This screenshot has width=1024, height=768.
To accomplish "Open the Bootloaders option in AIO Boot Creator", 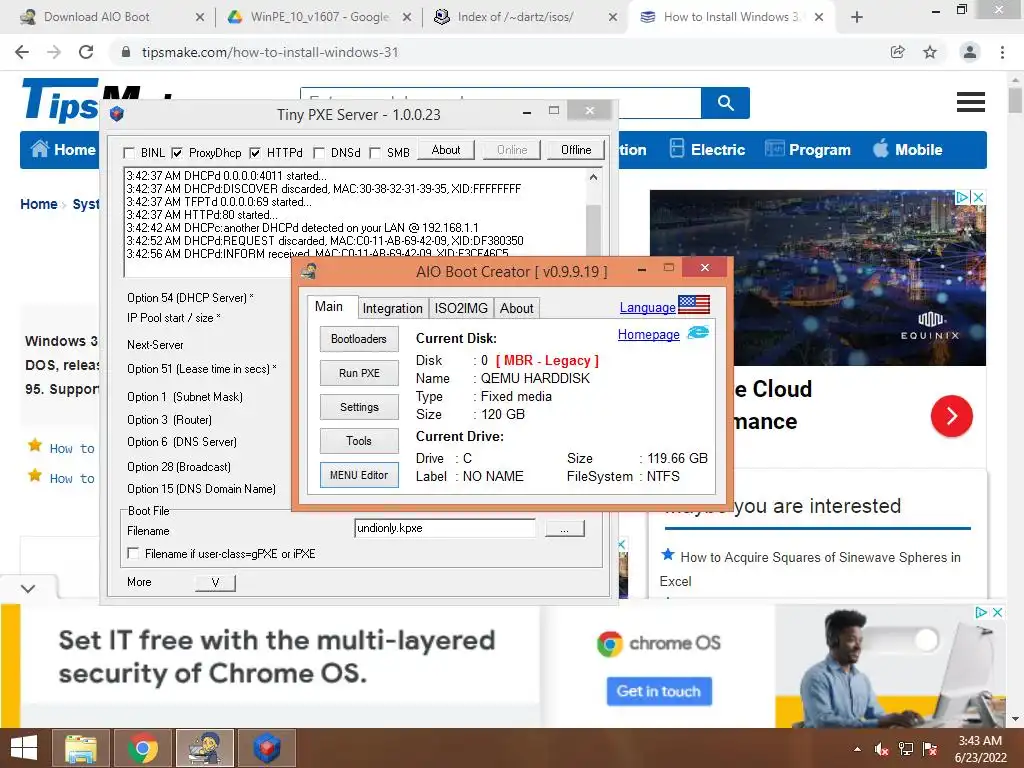I will click(x=359, y=339).
